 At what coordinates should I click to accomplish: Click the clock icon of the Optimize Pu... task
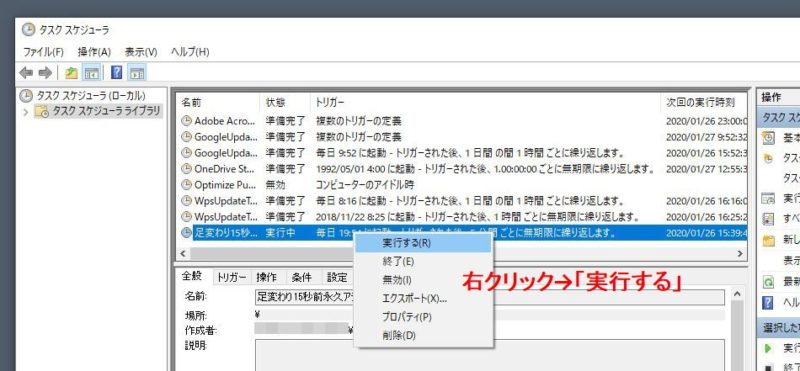click(187, 184)
